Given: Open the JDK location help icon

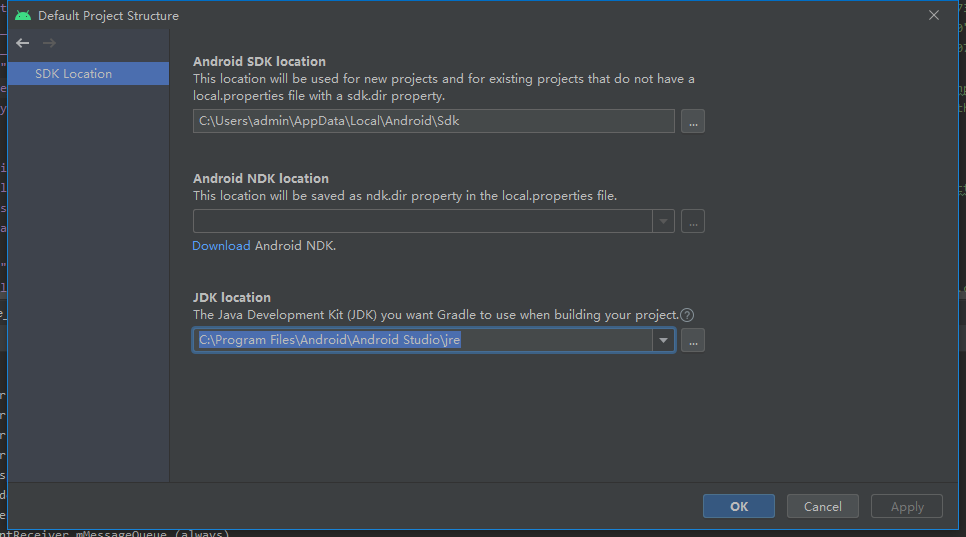Looking at the screenshot, I should point(687,315).
